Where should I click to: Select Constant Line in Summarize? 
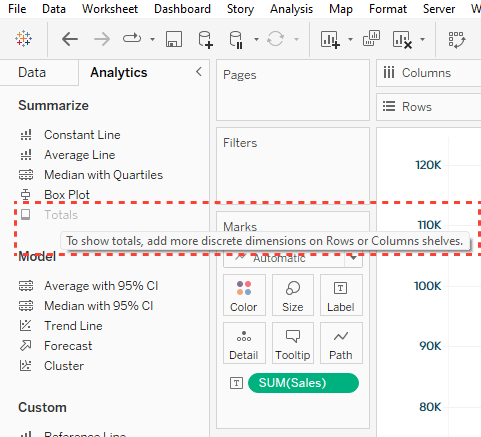coord(82,135)
